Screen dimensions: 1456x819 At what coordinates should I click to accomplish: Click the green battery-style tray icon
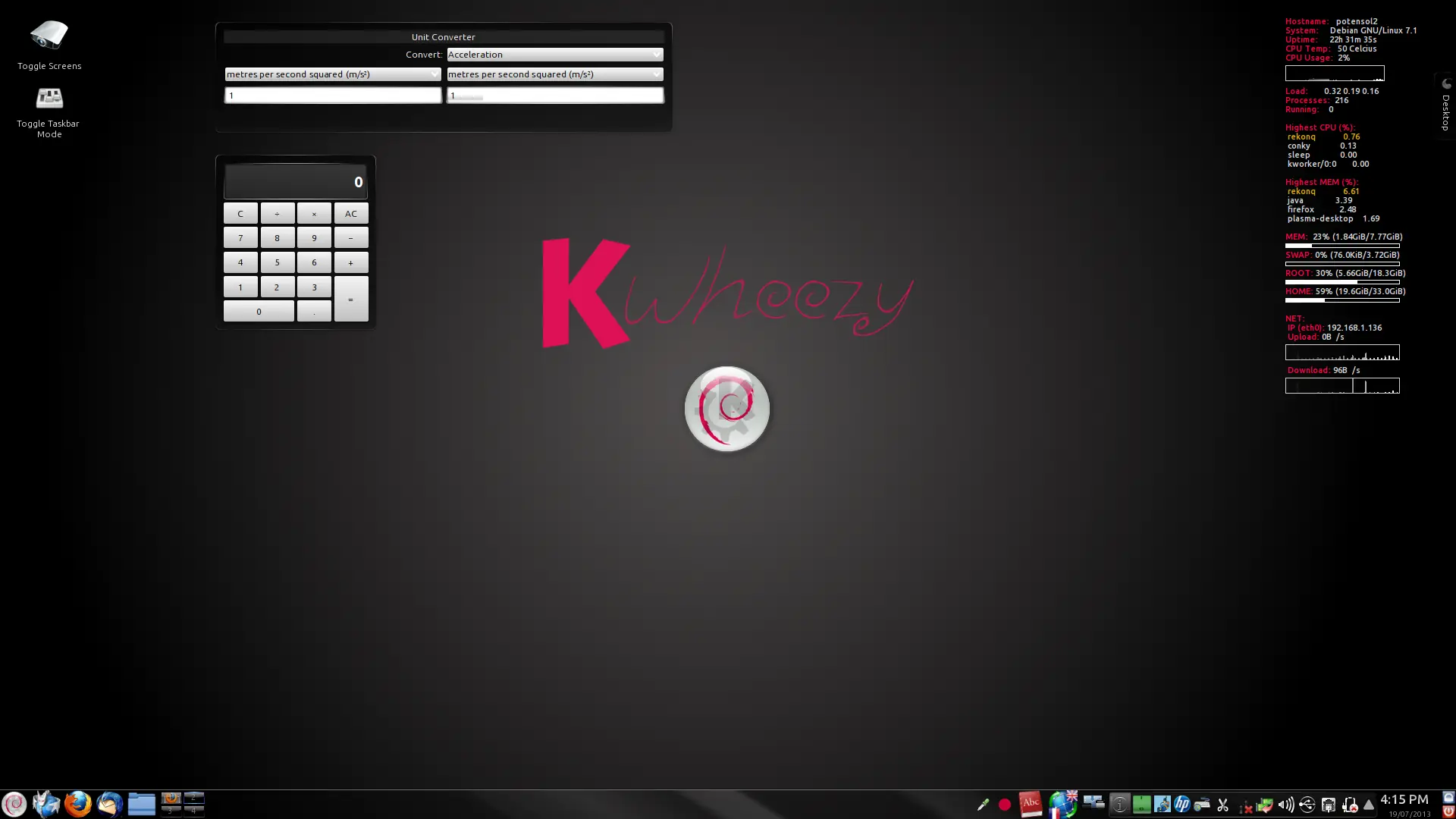pyautogui.click(x=1142, y=805)
